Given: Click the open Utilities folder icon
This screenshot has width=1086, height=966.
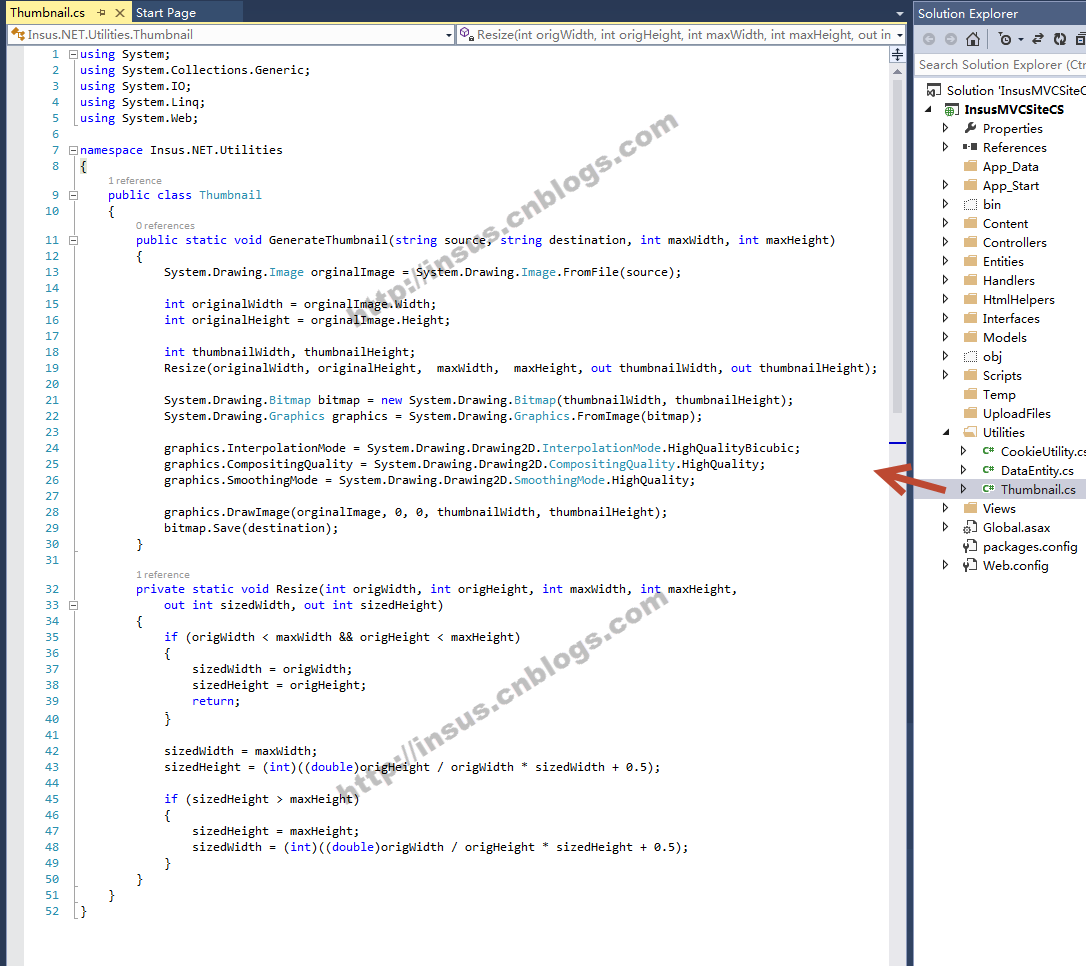Looking at the screenshot, I should [x=970, y=432].
